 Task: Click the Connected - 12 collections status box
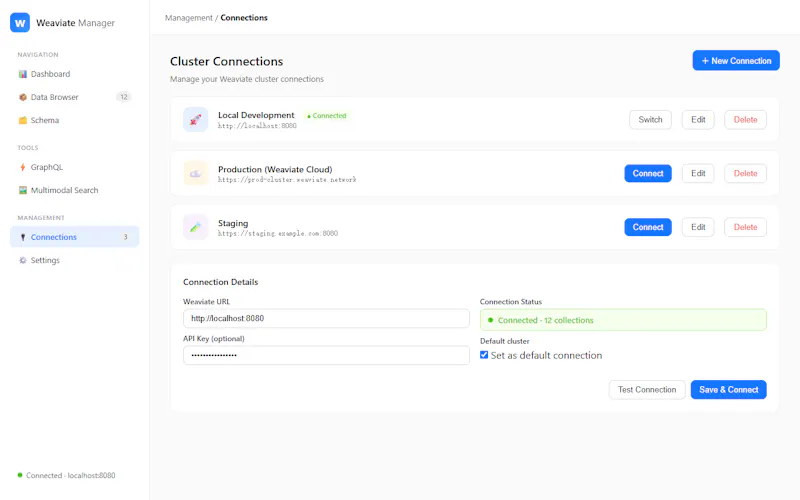[x=623, y=320]
